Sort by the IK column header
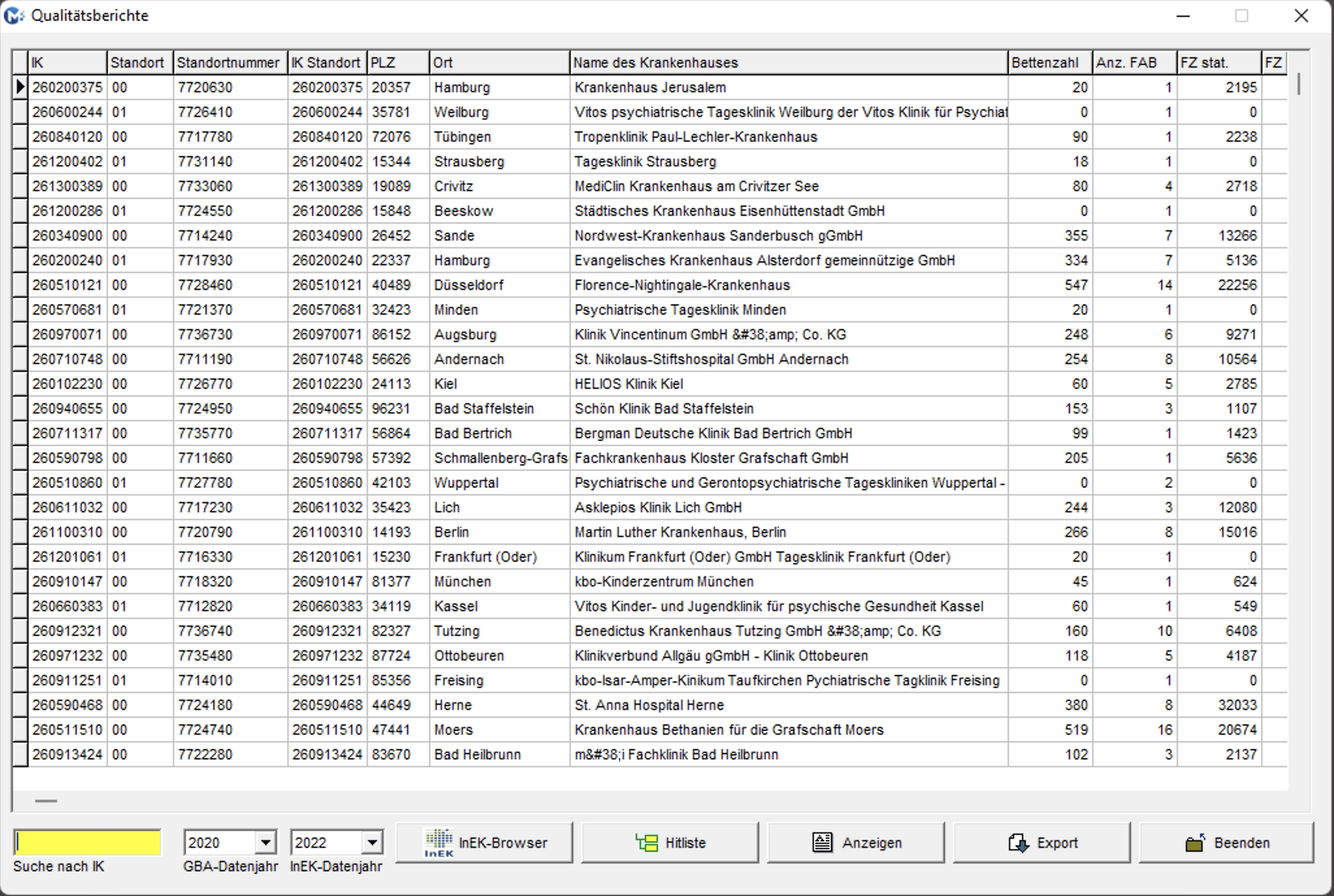Screen dimensions: 1334x896 coord(68,62)
